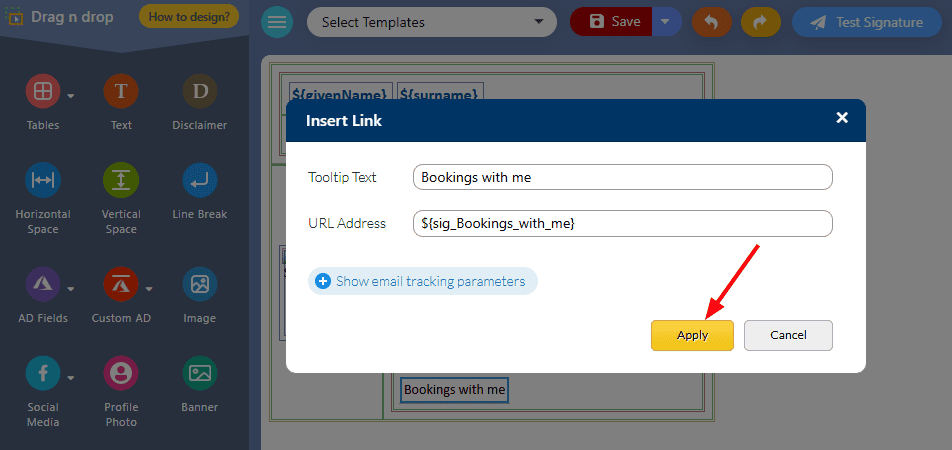The image size is (952, 450).
Task: Open the Save options arrow
Action: point(666,22)
